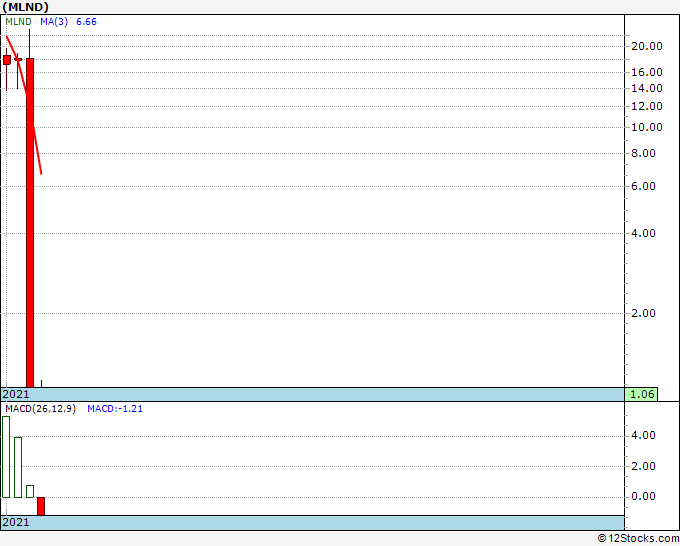Click the 0.00 label on MACD axis
This screenshot has height=546, width=680.
click(643, 497)
